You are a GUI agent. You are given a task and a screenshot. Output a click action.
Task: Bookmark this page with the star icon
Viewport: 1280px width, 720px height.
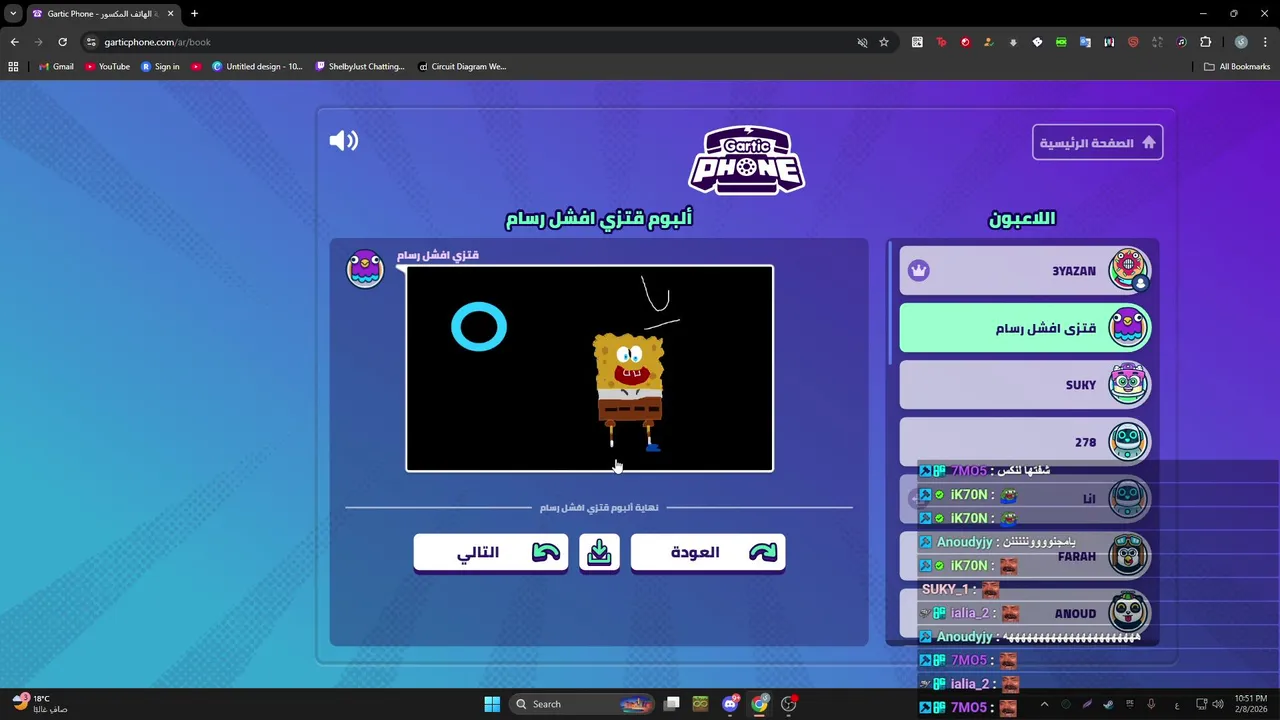click(x=884, y=42)
